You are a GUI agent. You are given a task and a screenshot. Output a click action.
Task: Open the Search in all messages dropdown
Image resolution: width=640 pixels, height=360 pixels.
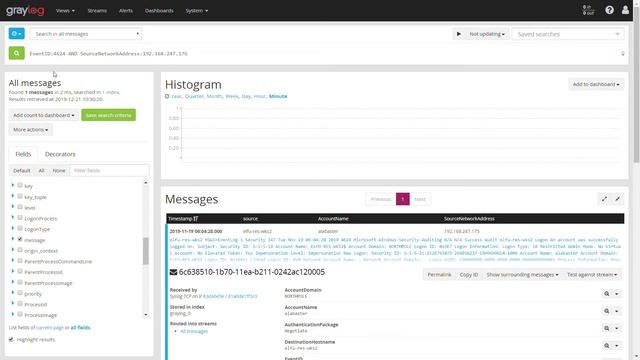pos(86,34)
